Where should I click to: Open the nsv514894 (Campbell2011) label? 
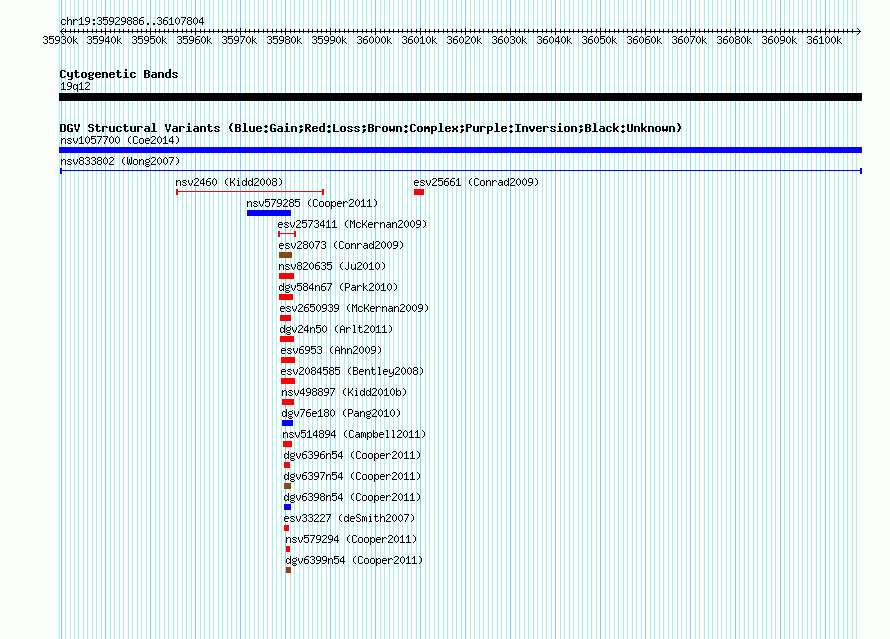coord(354,434)
